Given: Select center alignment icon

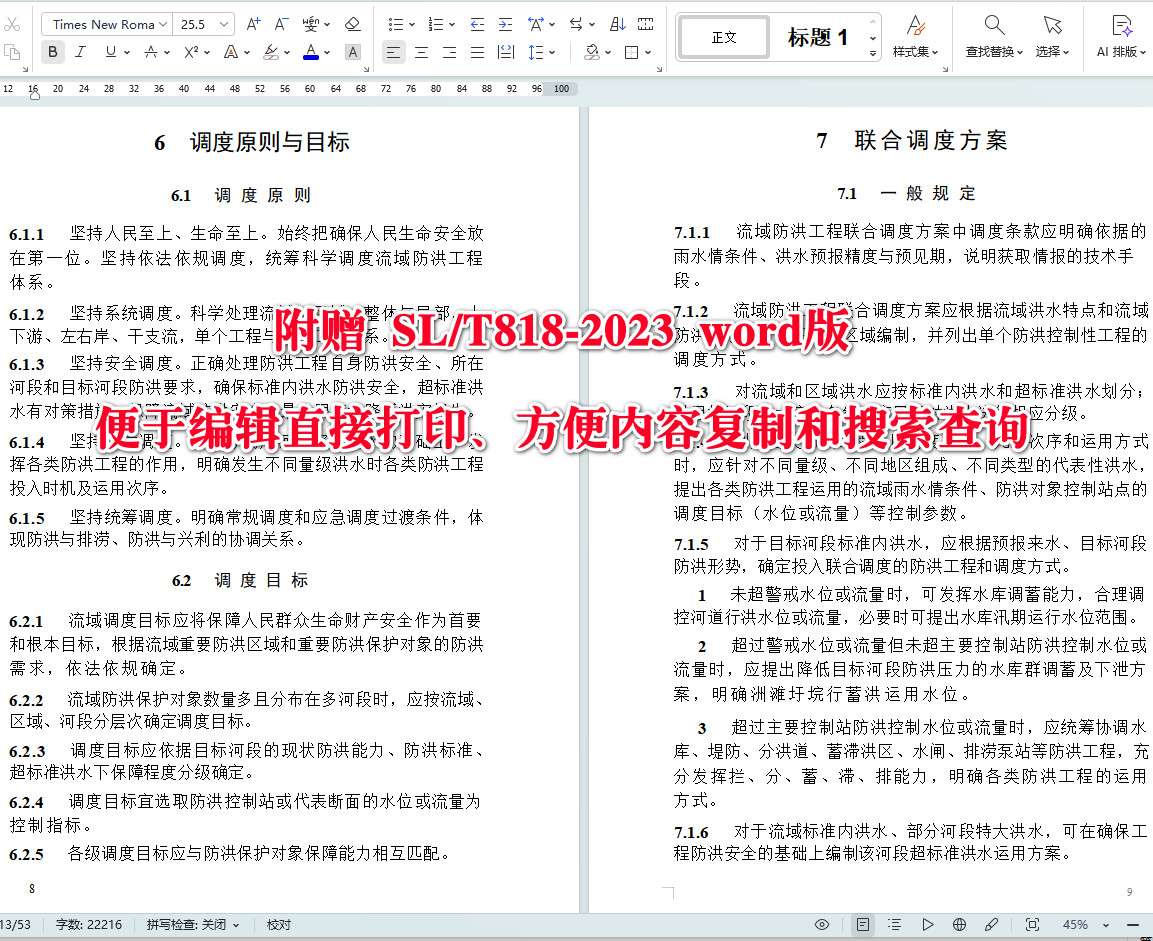Looking at the screenshot, I should click(421, 52).
